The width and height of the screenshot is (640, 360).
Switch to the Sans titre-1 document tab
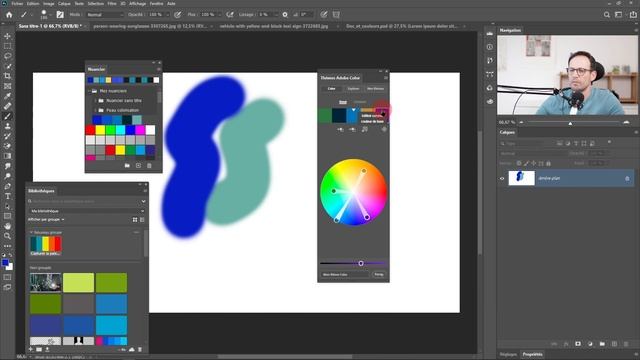[x=50, y=26]
